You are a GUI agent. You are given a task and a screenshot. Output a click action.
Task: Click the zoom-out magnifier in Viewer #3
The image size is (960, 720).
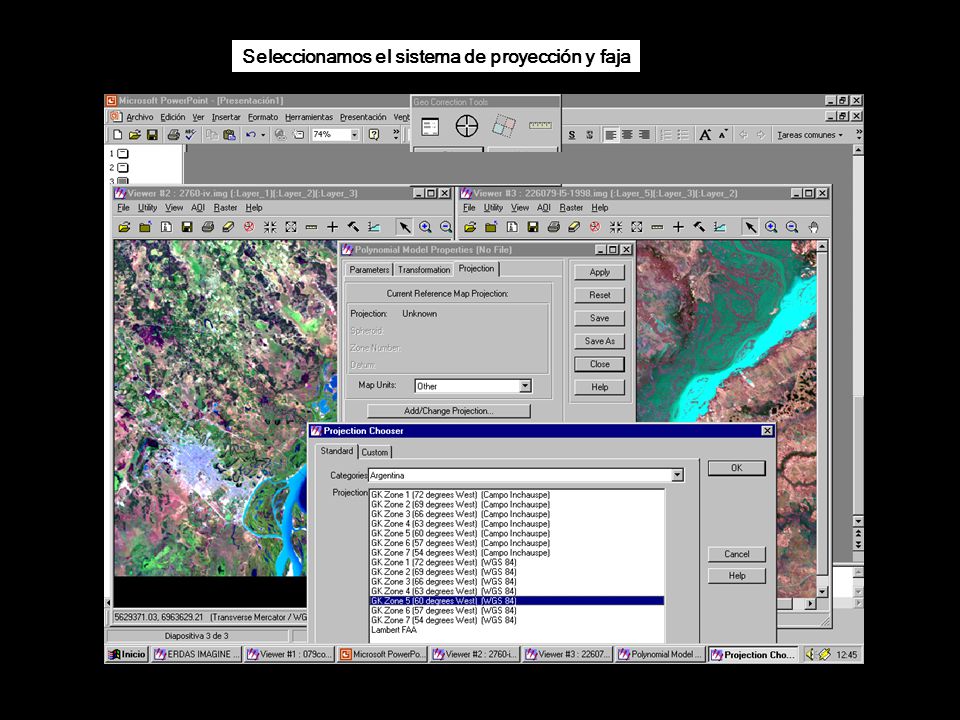tap(792, 227)
